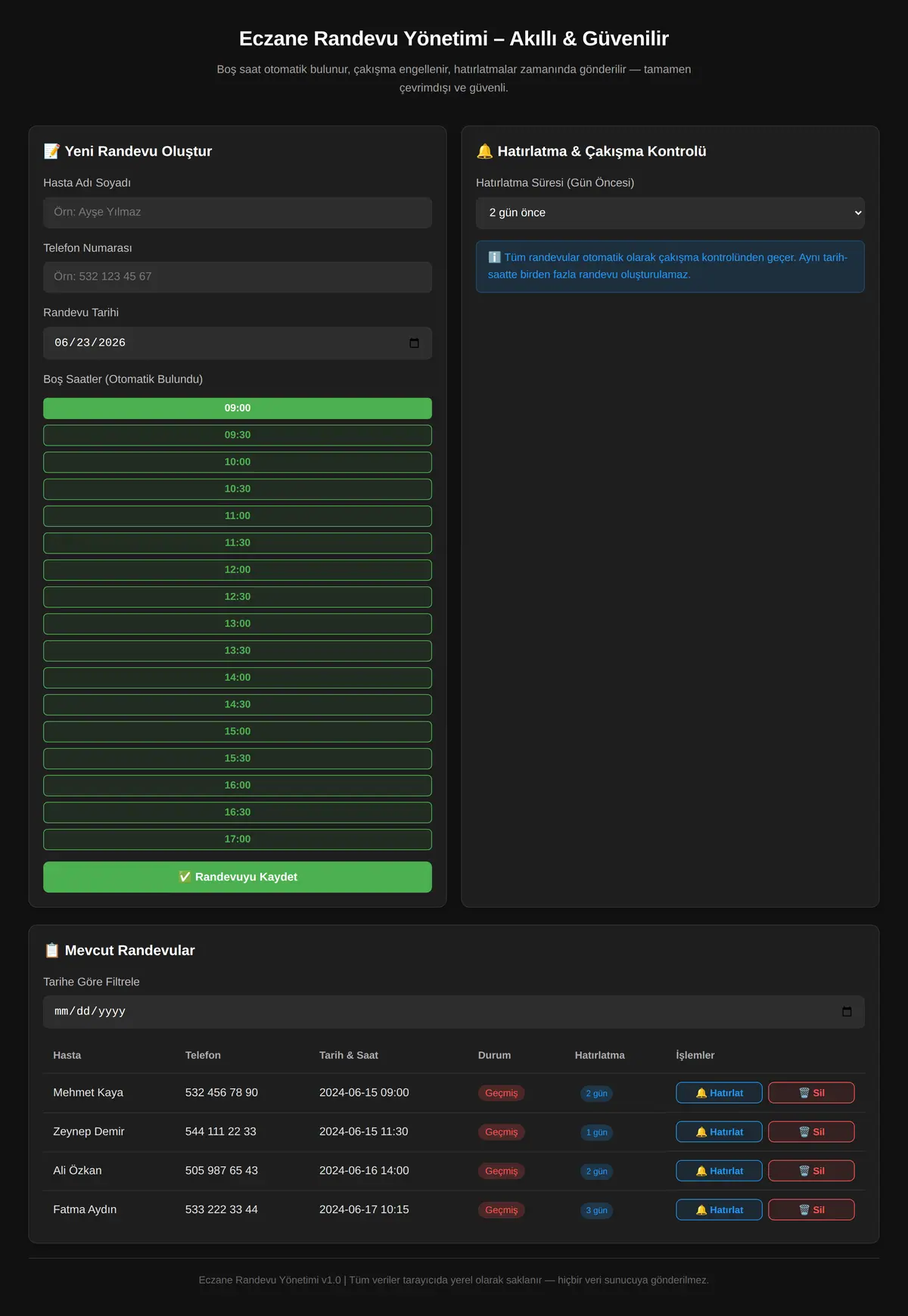Viewport: 908px width, 1316px height.
Task: Delete Ali Özkan's appointment
Action: (x=811, y=1171)
